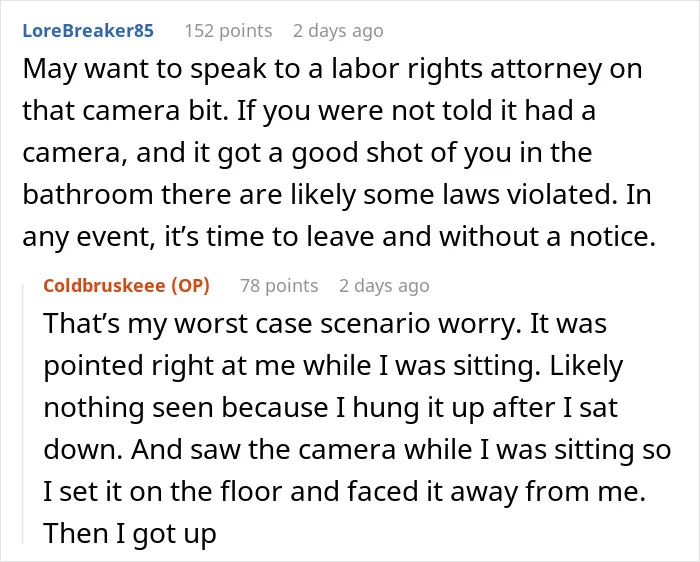Click the 152 points score
This screenshot has height=562, width=700.
[228, 31]
